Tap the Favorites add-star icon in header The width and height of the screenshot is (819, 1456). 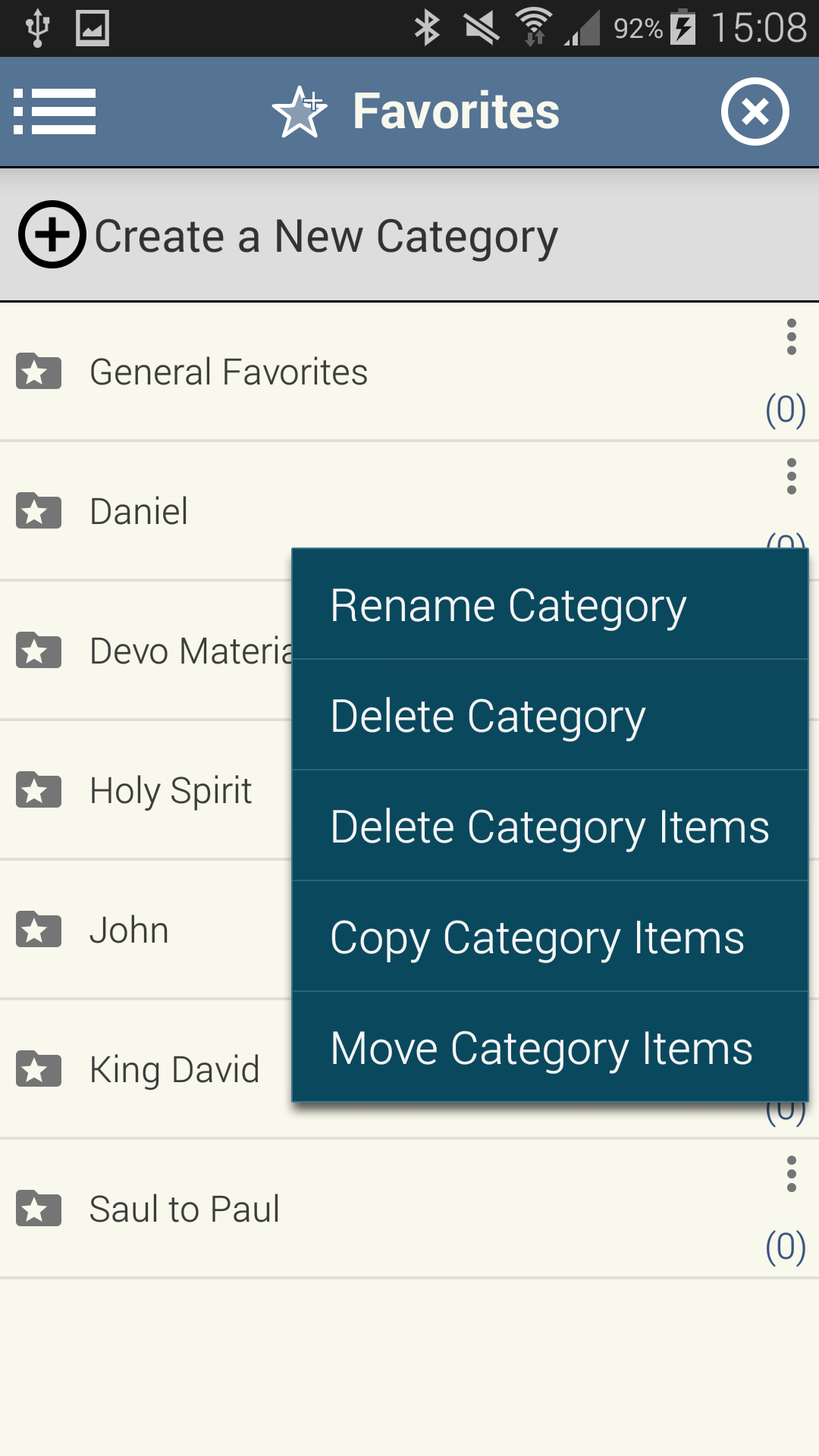point(300,112)
